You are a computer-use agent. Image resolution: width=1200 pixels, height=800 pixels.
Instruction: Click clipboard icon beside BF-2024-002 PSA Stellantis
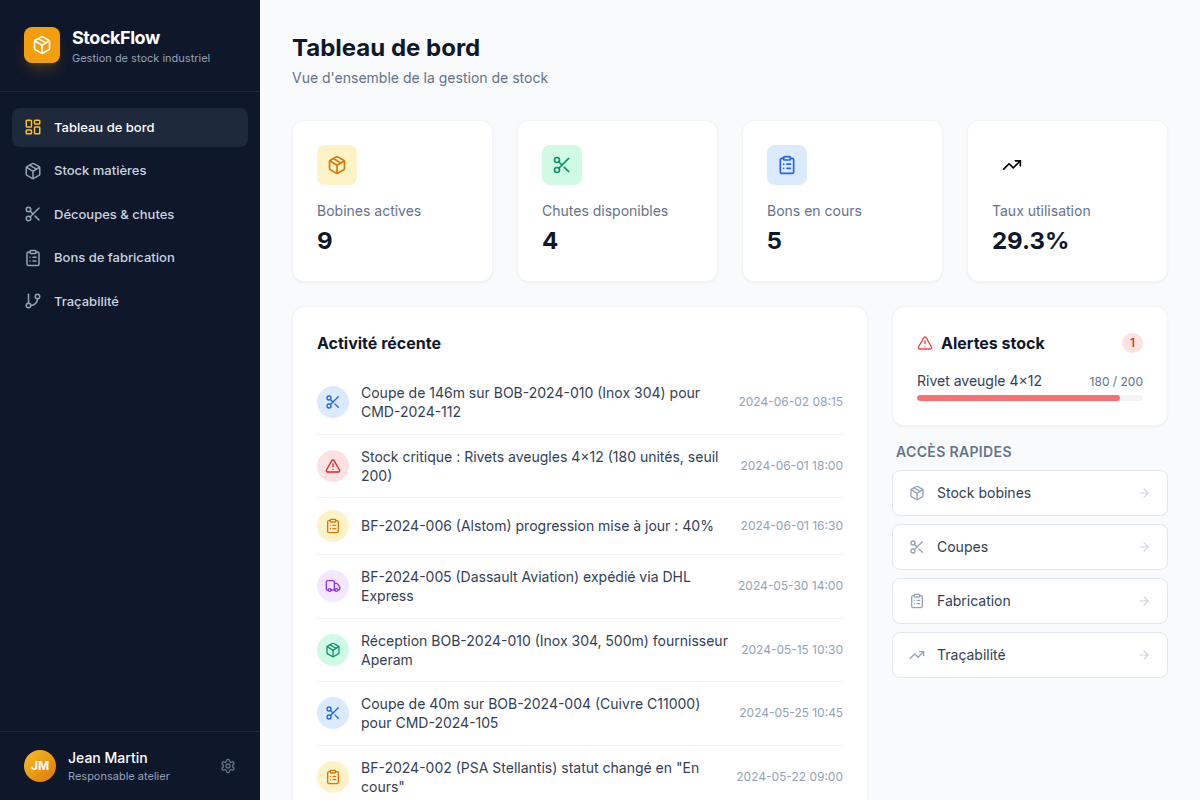pyautogui.click(x=333, y=777)
